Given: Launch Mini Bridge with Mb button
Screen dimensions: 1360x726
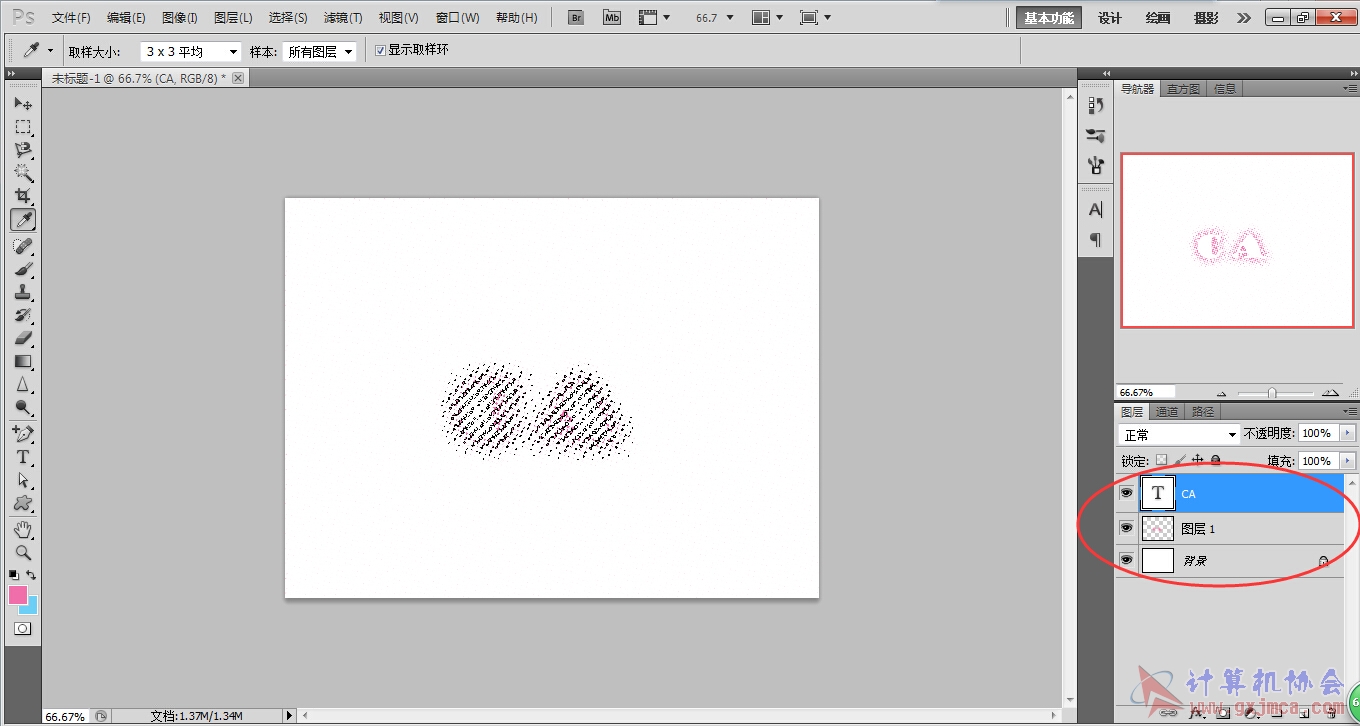Looking at the screenshot, I should tap(612, 18).
